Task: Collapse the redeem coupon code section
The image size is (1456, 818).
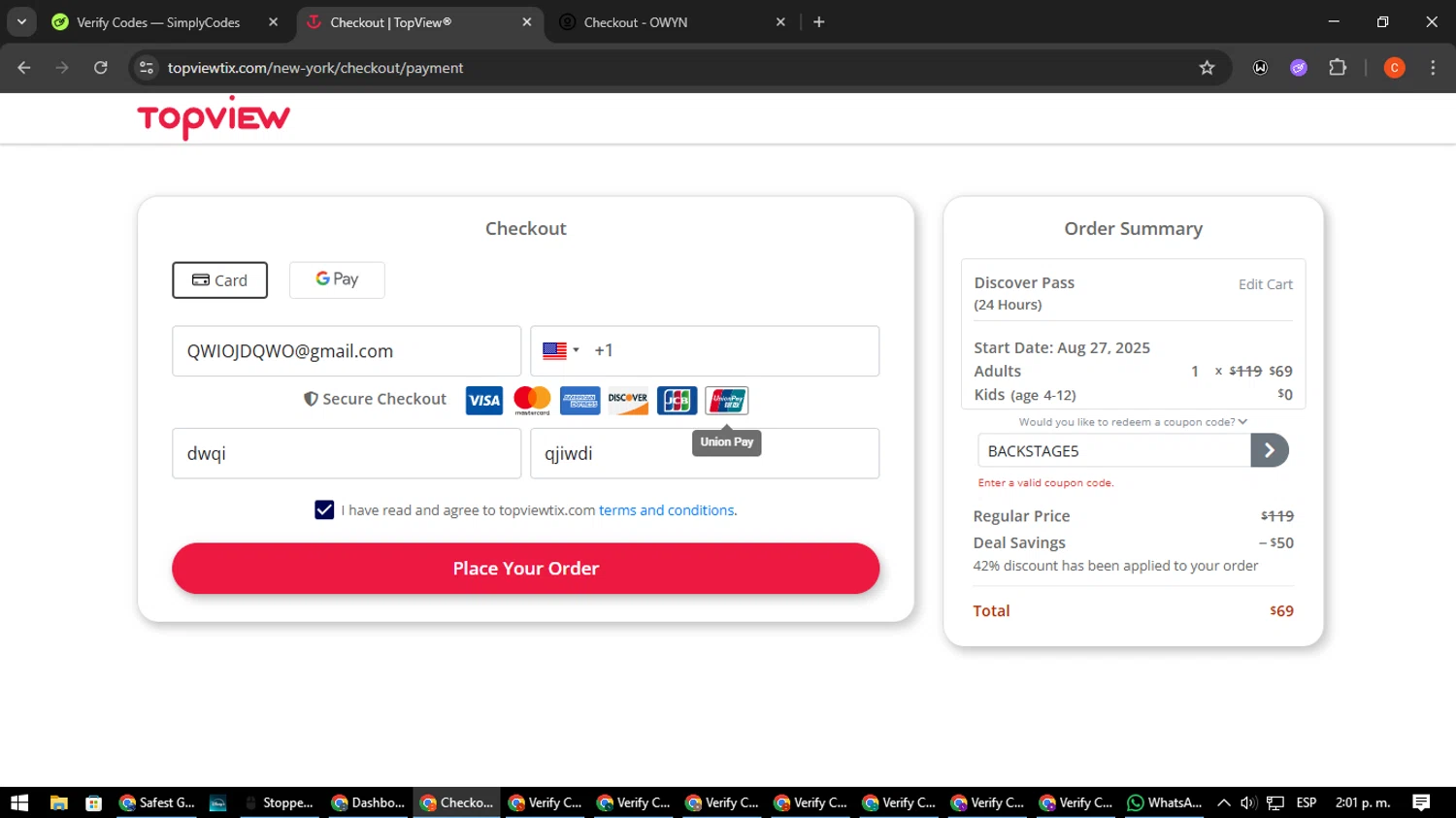Action: coord(1133,422)
